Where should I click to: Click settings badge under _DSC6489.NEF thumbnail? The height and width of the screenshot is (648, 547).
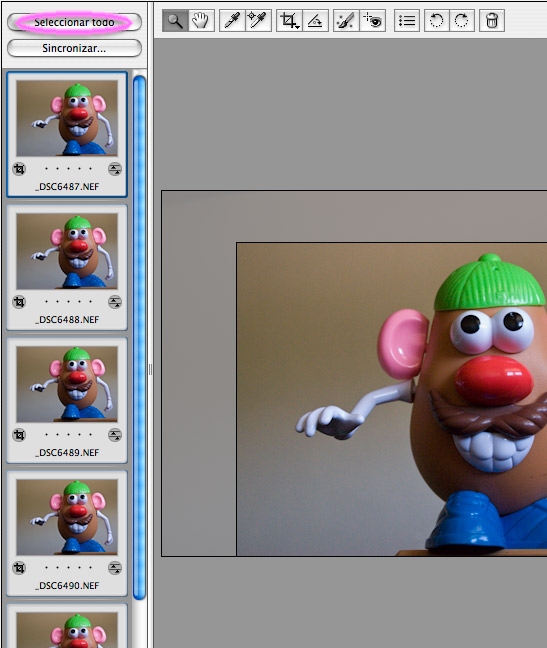coord(115,435)
